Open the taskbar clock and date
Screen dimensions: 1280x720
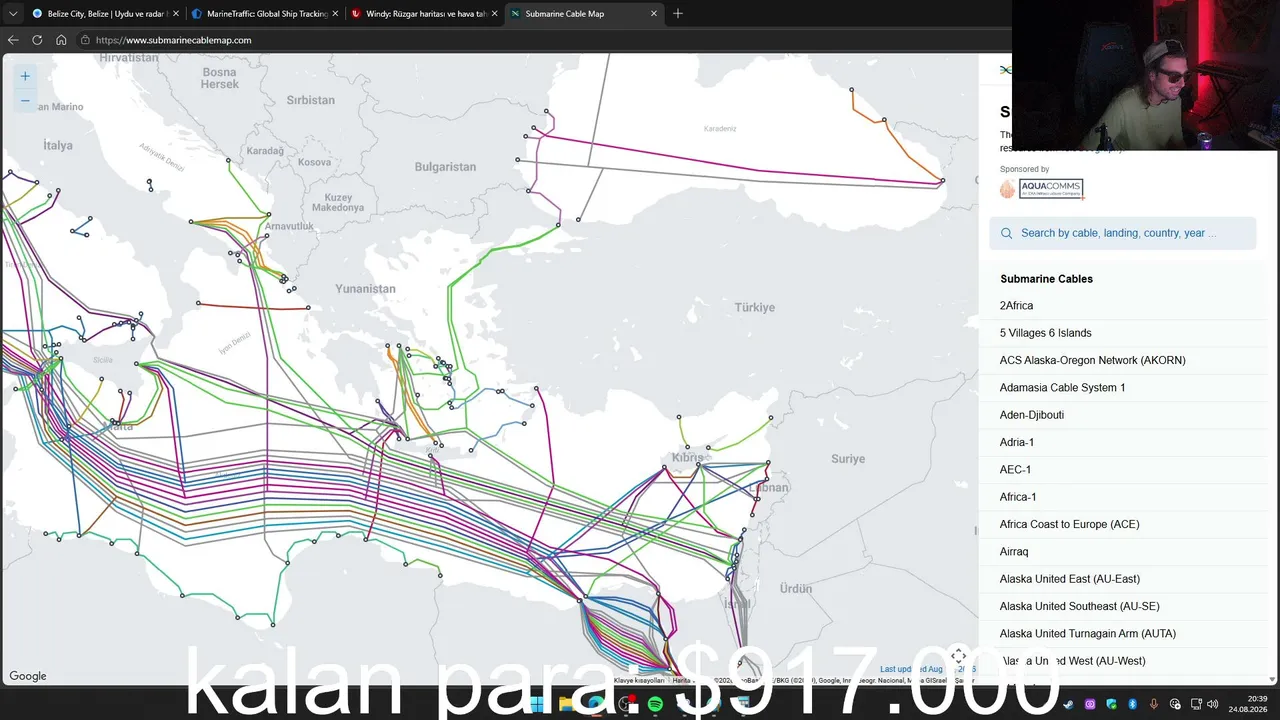tap(1248, 704)
